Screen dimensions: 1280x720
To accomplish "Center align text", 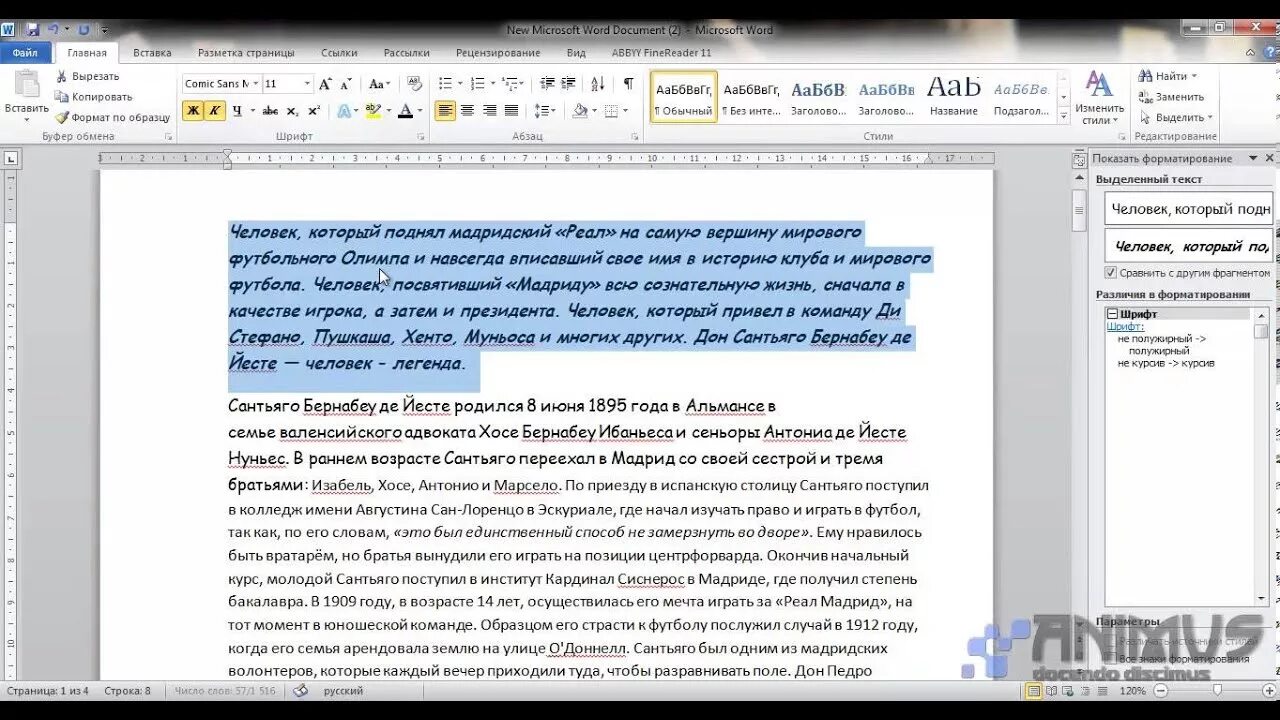I will click(468, 111).
